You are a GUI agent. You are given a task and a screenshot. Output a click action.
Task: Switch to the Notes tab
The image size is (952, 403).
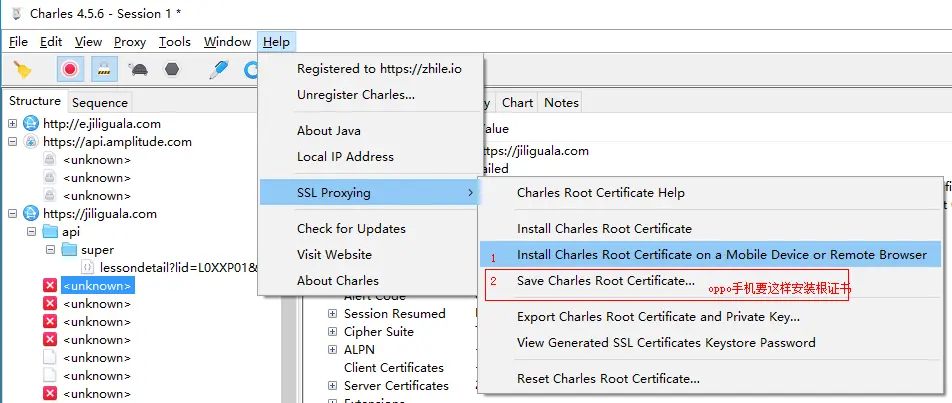coord(561,103)
